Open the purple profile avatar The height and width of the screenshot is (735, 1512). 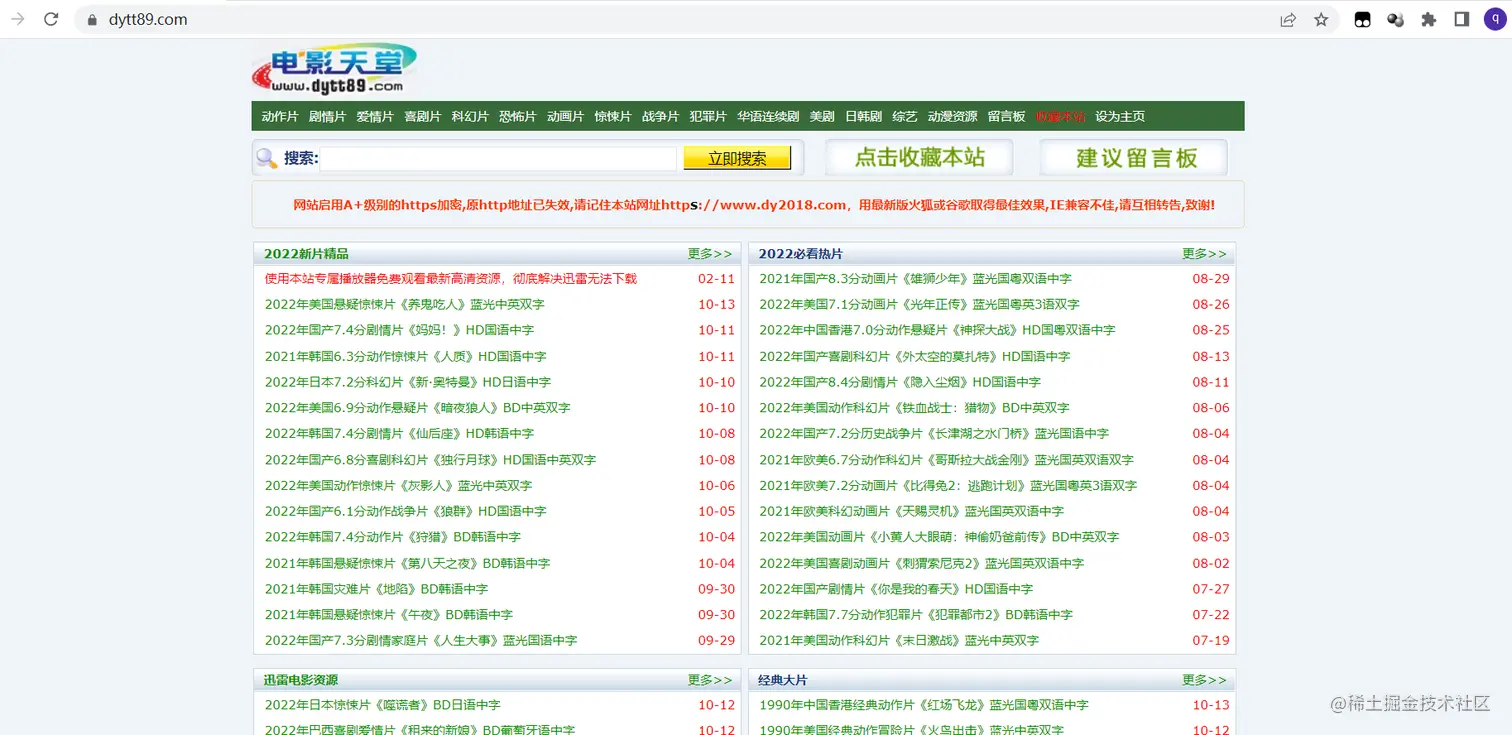(x=1495, y=19)
